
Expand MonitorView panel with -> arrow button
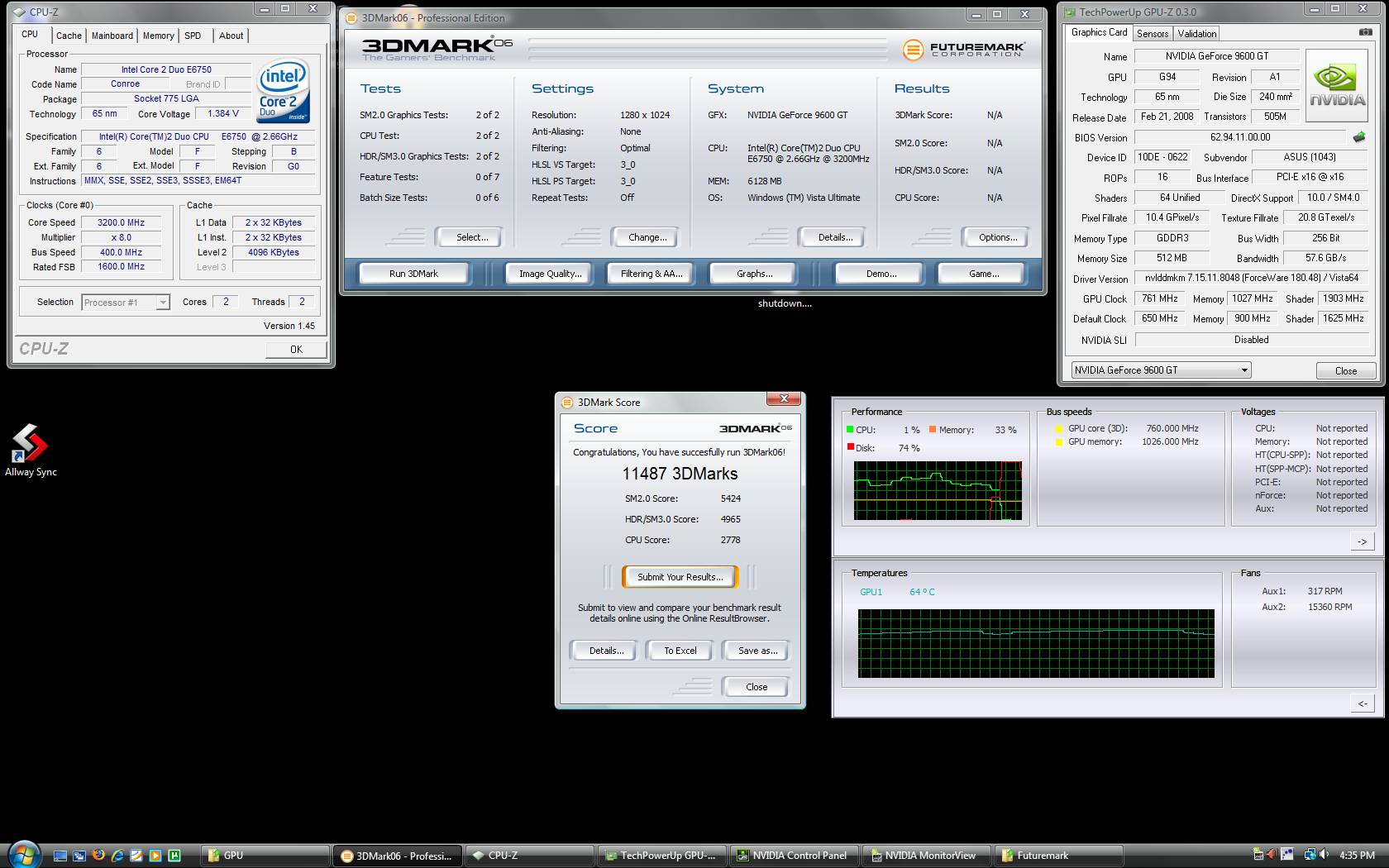point(1362,541)
